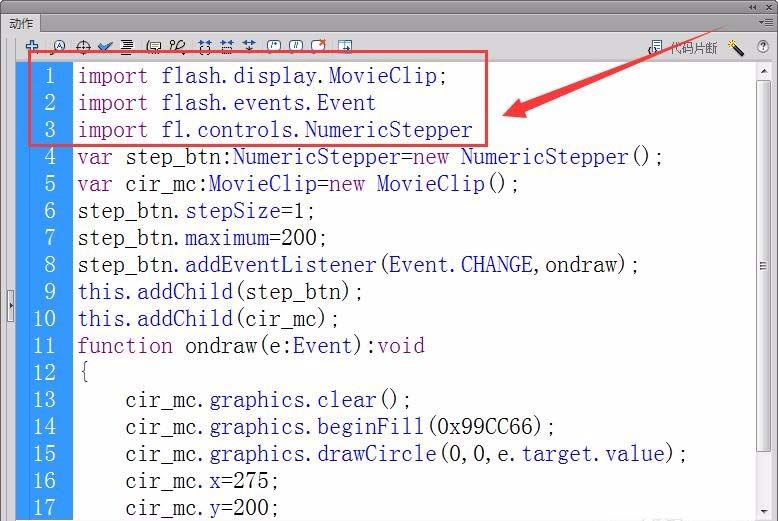The height and width of the screenshot is (521, 778).
Task: Click 'step_btn.maximum=200;' line
Action: (x=202, y=238)
